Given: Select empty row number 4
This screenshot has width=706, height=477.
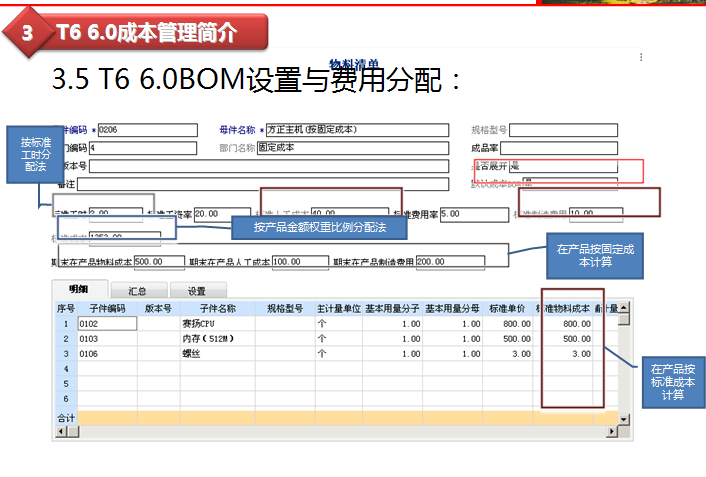Looking at the screenshot, I should tap(66, 369).
